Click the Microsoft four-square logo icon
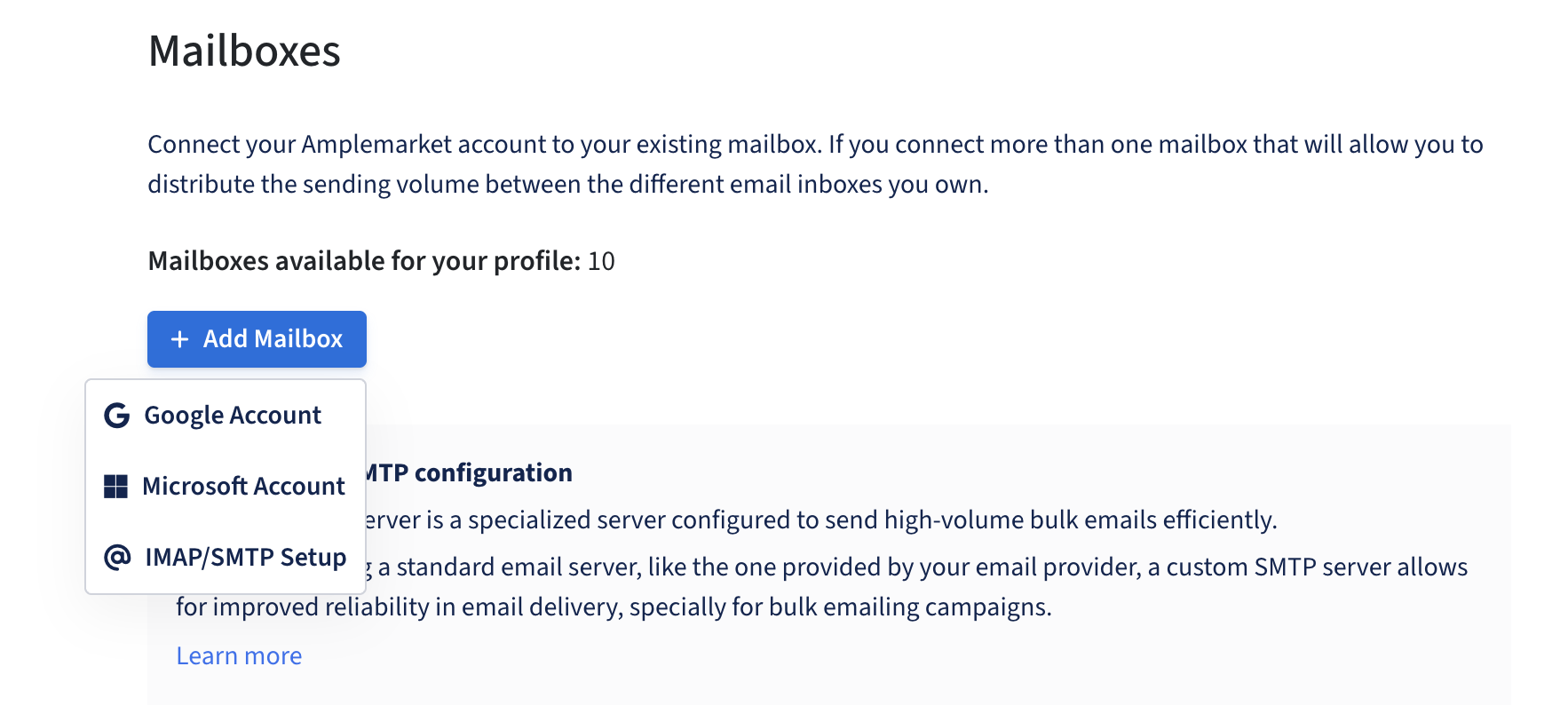1568x714 pixels. 115,487
